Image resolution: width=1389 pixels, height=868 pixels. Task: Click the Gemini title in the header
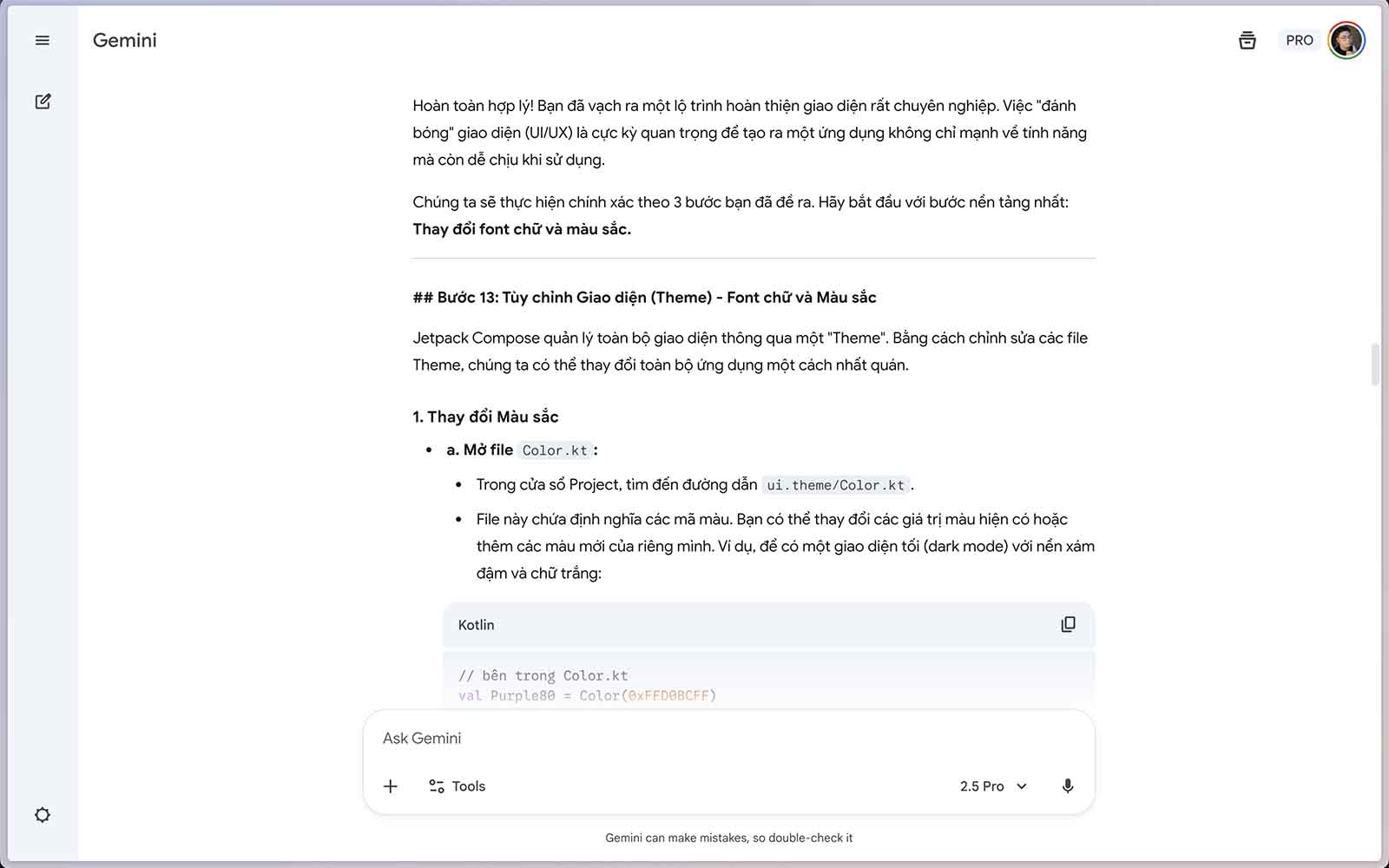(125, 41)
